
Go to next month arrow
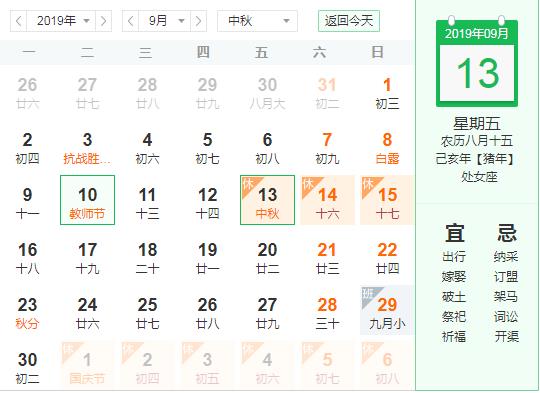pos(198,21)
